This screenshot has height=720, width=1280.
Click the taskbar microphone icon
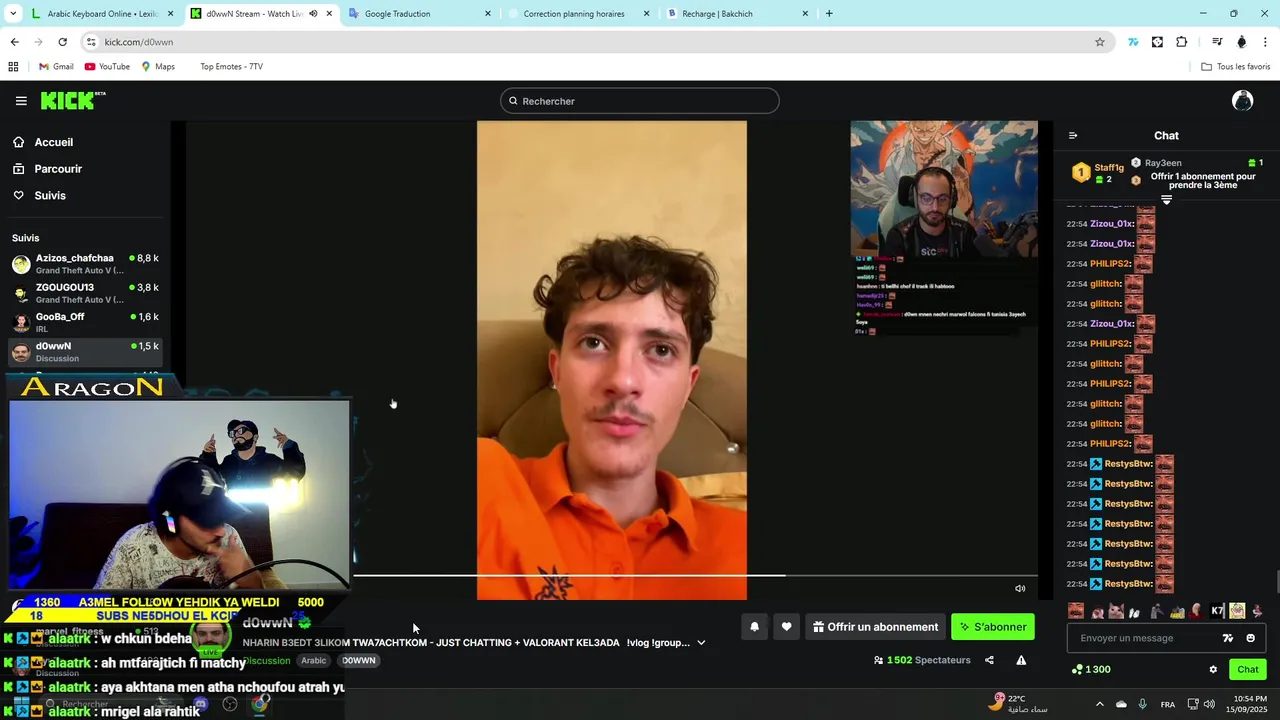pyautogui.click(x=1143, y=704)
